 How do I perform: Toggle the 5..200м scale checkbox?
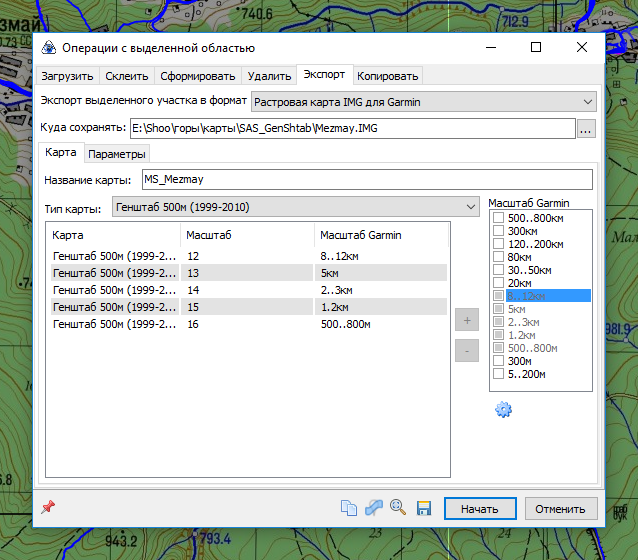coord(499,374)
